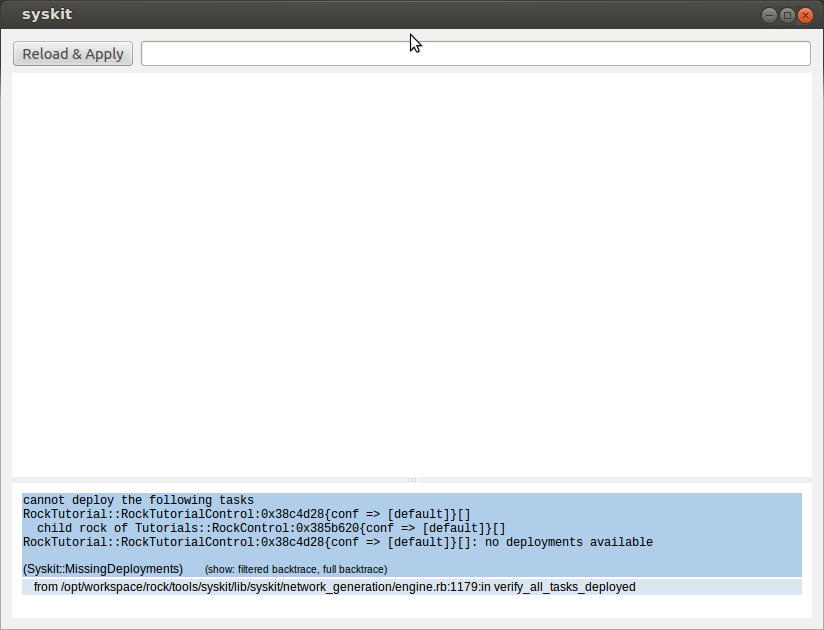Viewport: 824px width, 630px height.
Task: Click the first RockTutorialControl:0x38c4d28 line
Action: coord(246,514)
